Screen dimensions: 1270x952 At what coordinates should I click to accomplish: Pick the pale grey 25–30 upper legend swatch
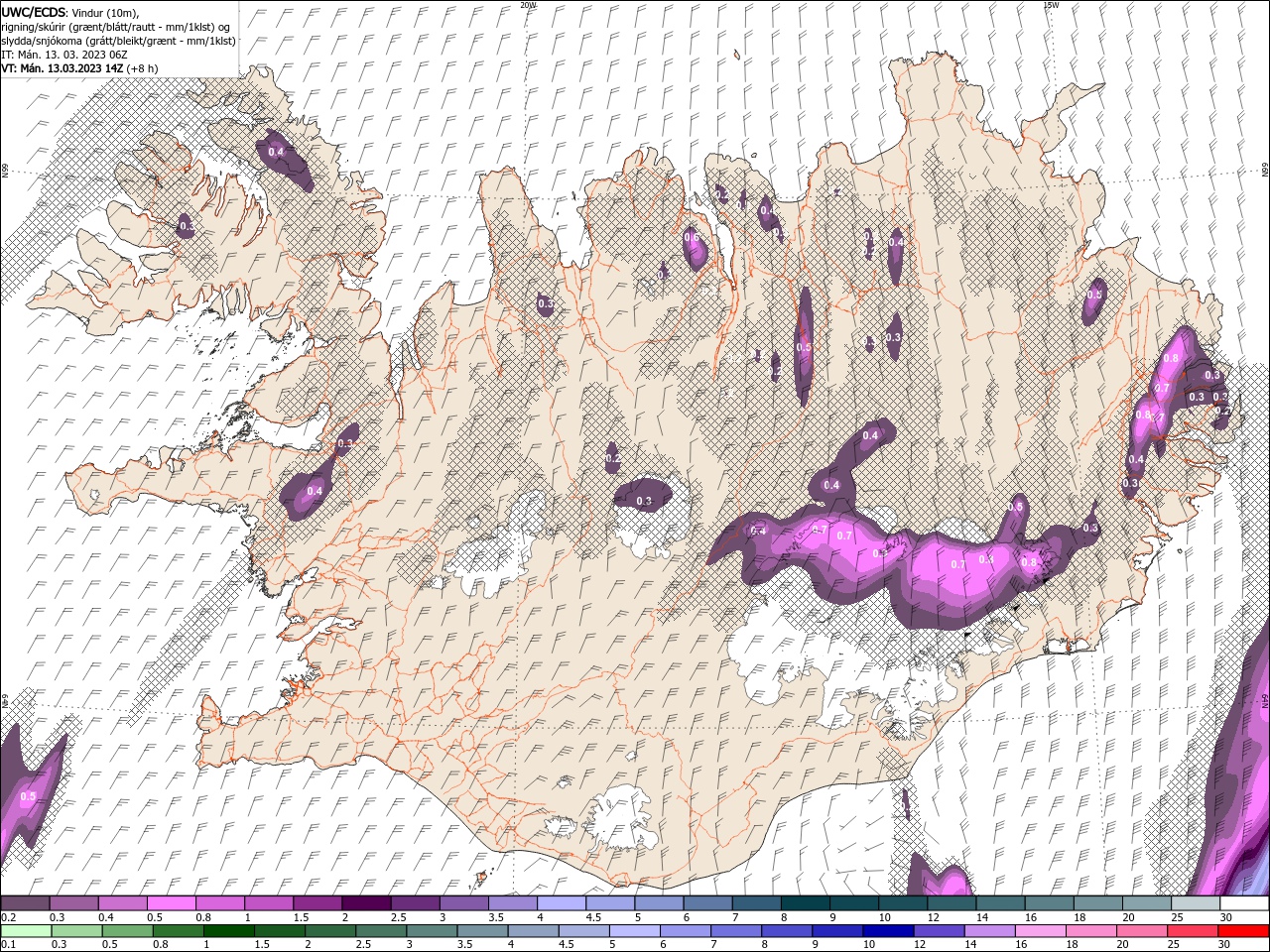point(1195,903)
